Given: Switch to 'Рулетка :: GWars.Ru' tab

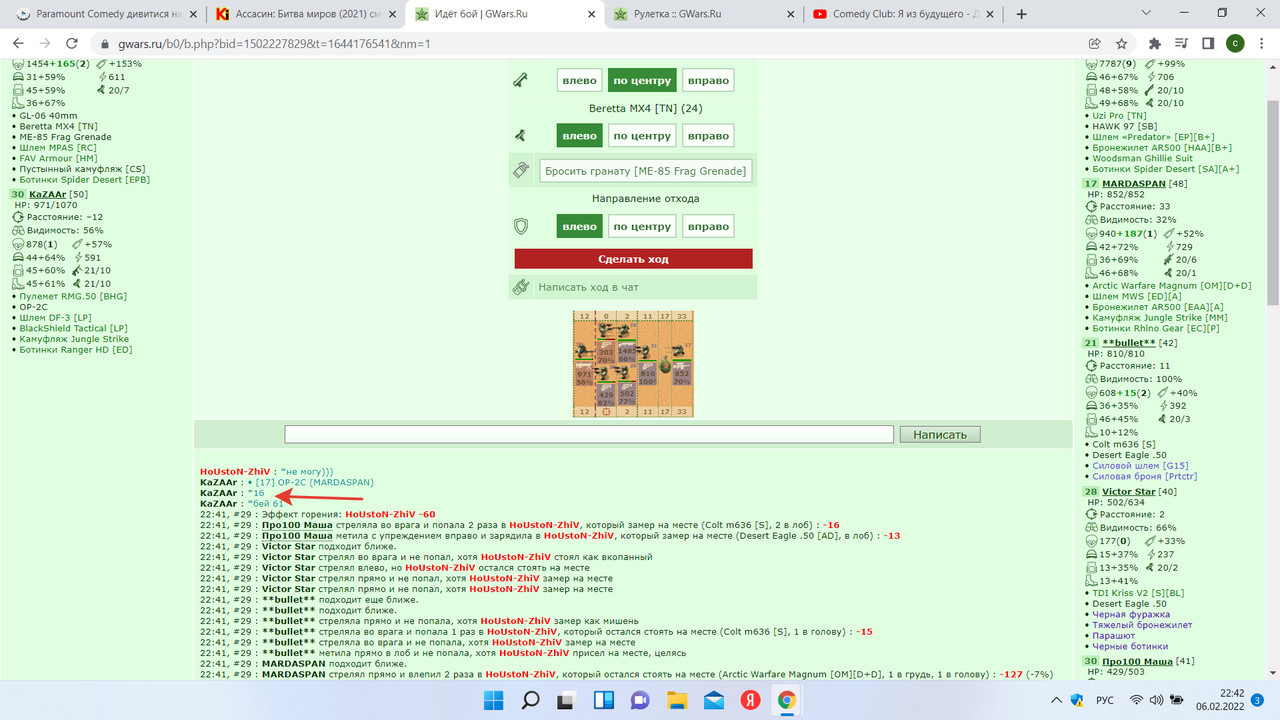Looking at the screenshot, I should click(x=703, y=14).
